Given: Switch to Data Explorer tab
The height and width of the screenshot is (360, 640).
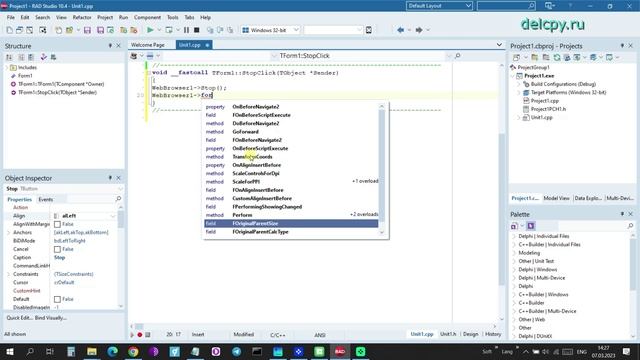Looking at the screenshot, I should pos(587,198).
